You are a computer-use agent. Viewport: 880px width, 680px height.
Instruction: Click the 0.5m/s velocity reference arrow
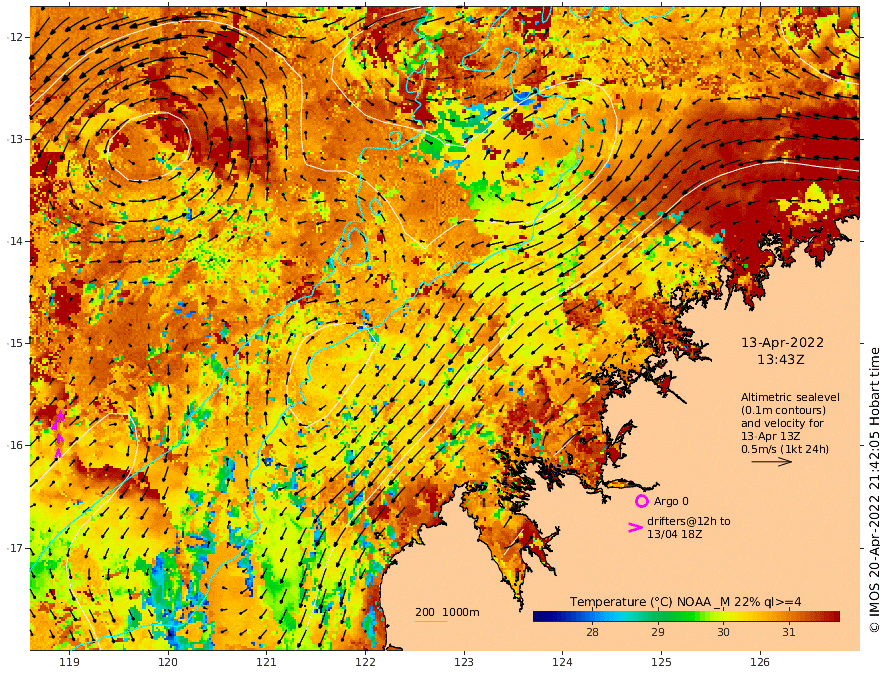pyautogui.click(x=772, y=462)
